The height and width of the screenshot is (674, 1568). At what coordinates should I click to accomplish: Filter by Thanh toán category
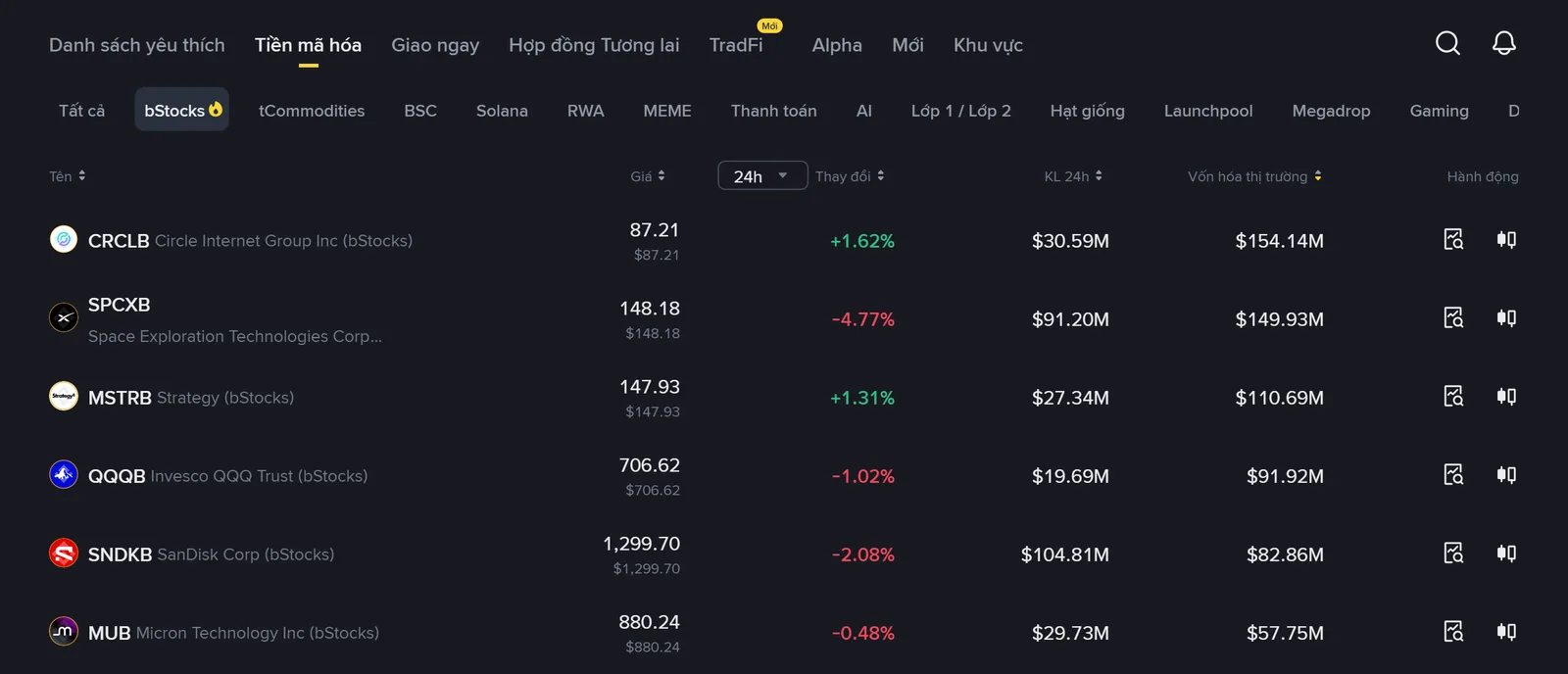point(774,111)
